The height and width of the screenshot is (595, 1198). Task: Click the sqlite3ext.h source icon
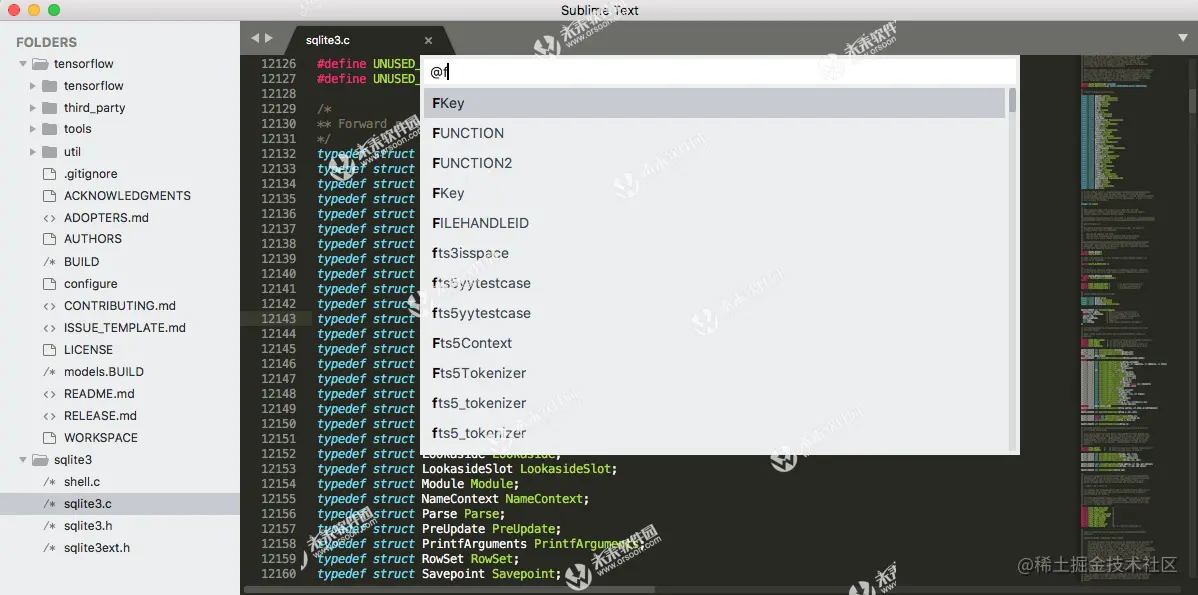(x=50, y=548)
